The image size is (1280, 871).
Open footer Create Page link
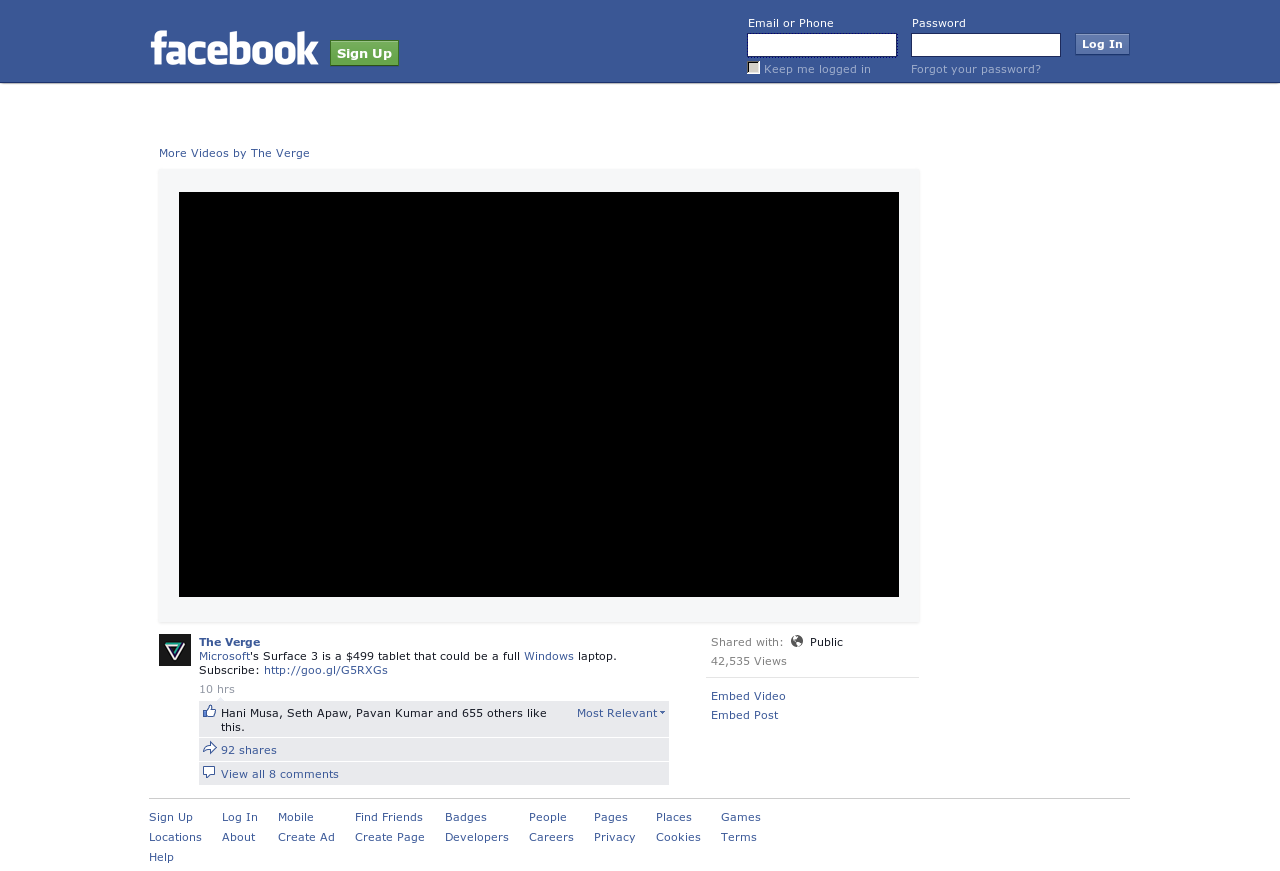[x=390, y=837]
